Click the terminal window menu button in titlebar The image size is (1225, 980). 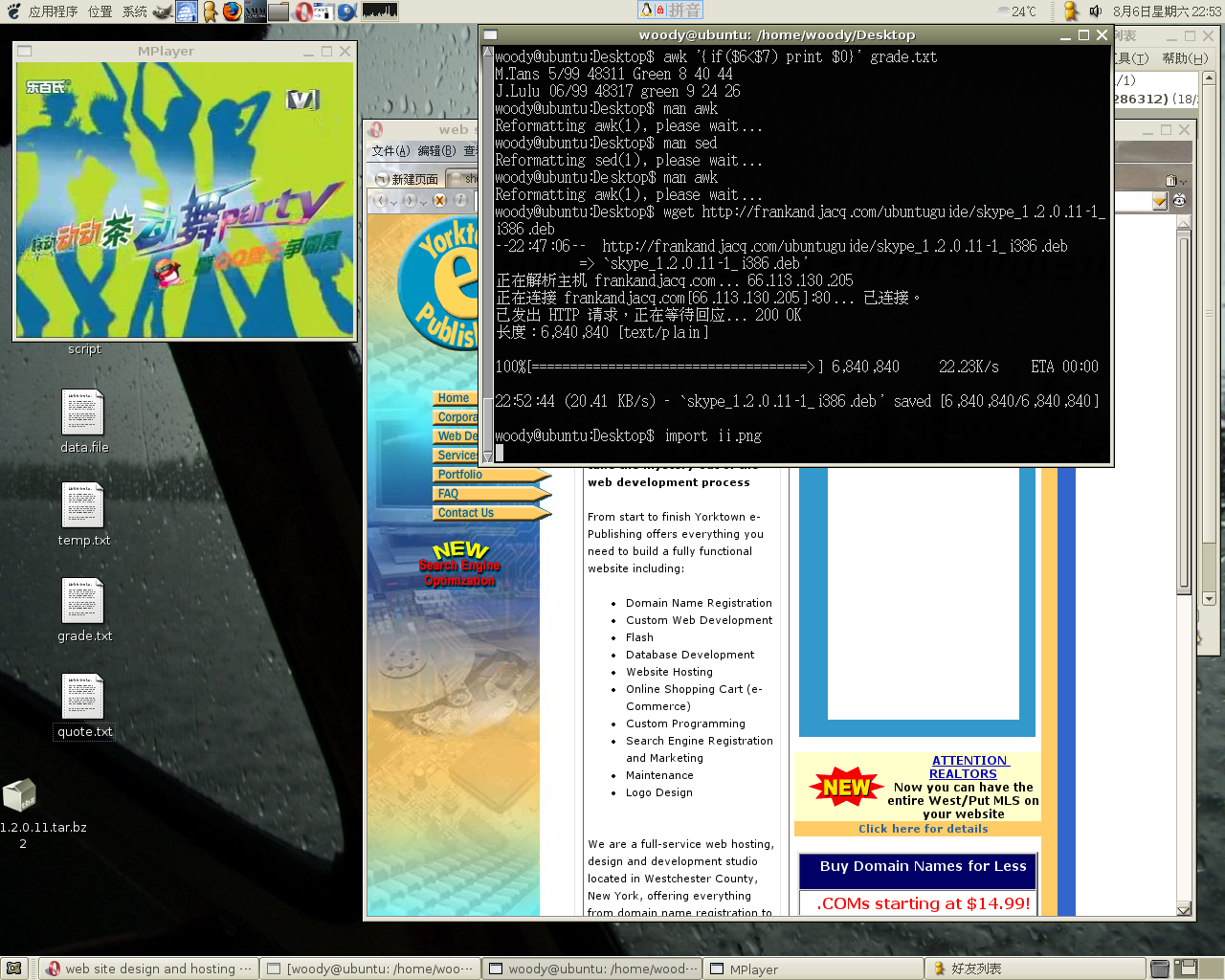tap(490, 35)
